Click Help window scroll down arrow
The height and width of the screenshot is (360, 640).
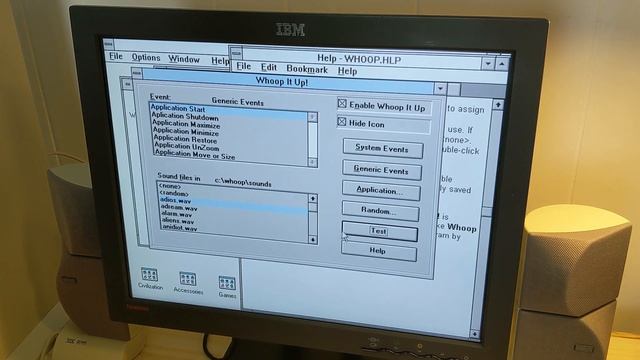coord(474,334)
